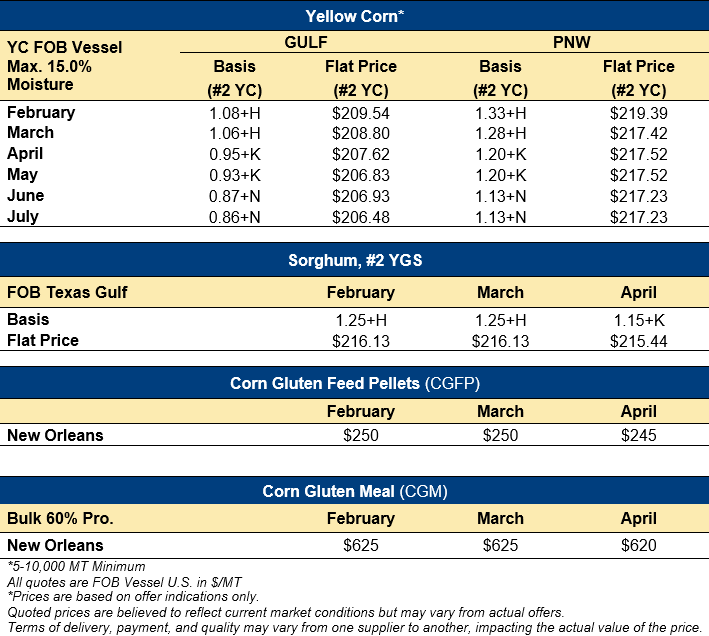This screenshot has height=636, width=709.
Task: Click the Sorghum, #2 YGS header
Action: coord(354,262)
